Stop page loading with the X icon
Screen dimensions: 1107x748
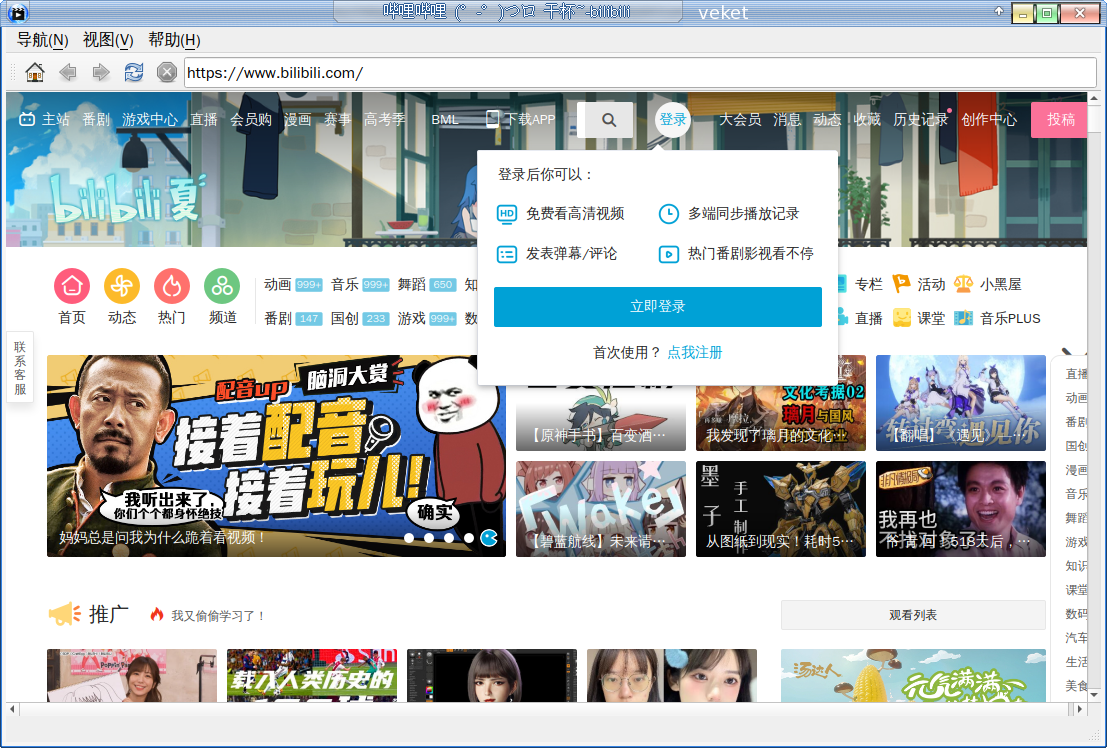point(167,72)
